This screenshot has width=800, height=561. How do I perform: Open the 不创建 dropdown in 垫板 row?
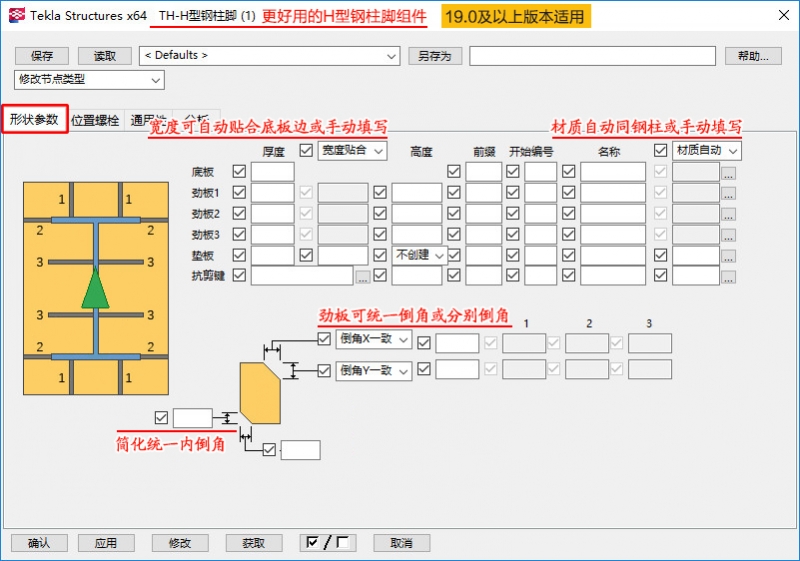point(419,255)
